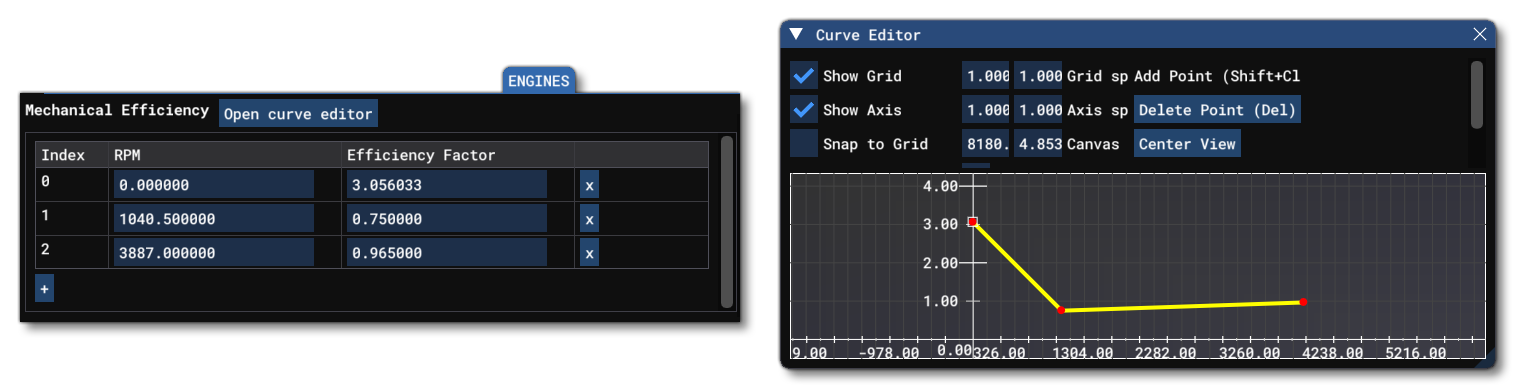Enable the Snap to Grid checkbox

click(x=803, y=144)
